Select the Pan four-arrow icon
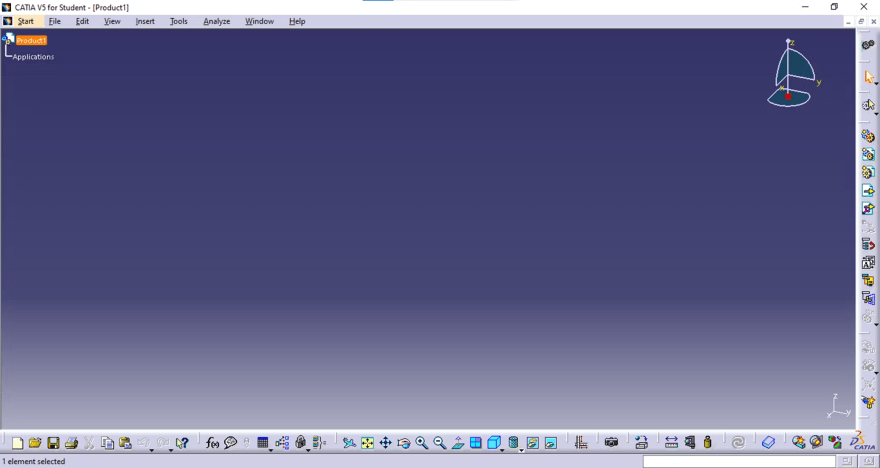Image resolution: width=880 pixels, height=468 pixels. coord(386,443)
